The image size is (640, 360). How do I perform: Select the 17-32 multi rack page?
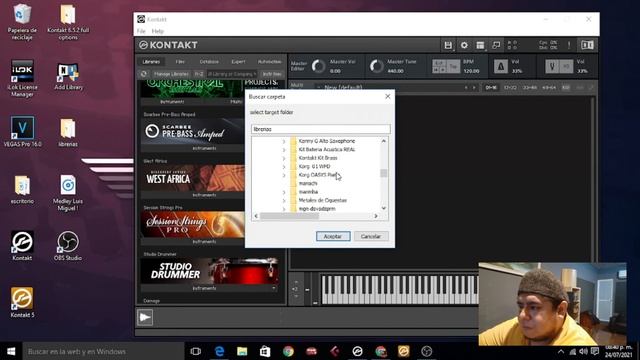pos(510,88)
